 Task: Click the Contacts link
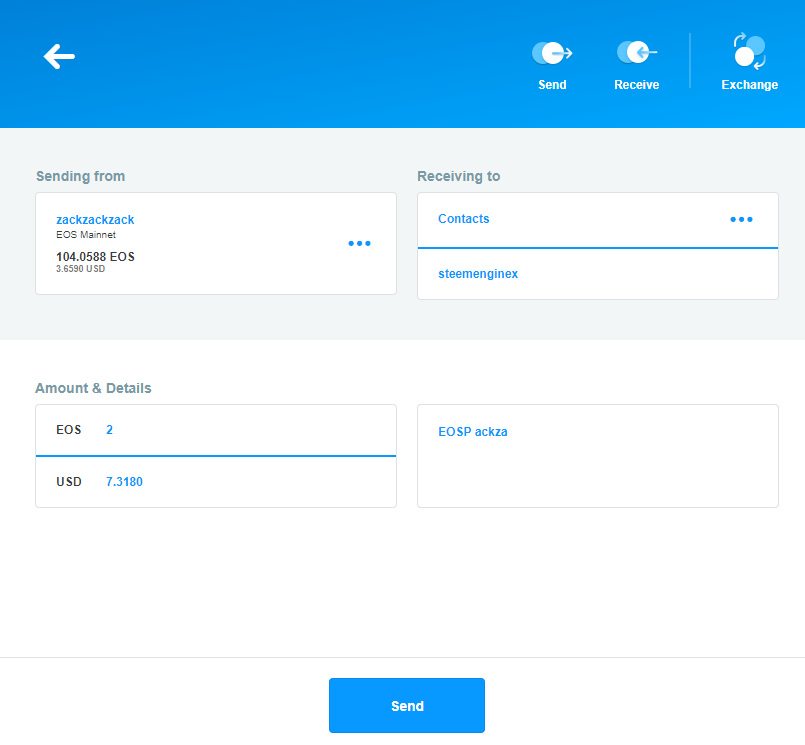point(464,219)
